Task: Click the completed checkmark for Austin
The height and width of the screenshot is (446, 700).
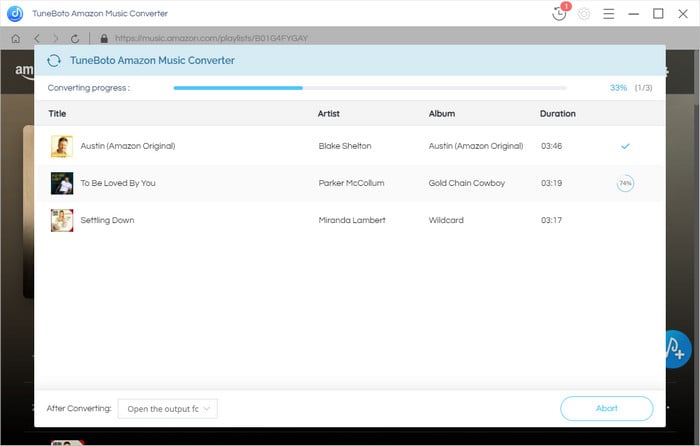Action: click(625, 146)
